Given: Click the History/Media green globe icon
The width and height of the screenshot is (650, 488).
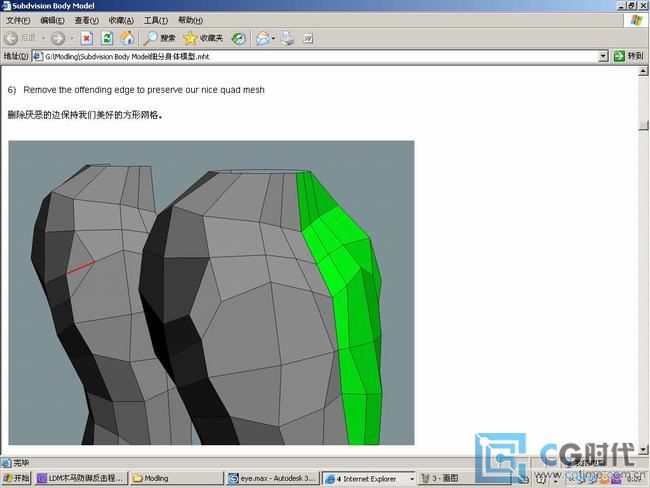Looking at the screenshot, I should [x=238, y=39].
